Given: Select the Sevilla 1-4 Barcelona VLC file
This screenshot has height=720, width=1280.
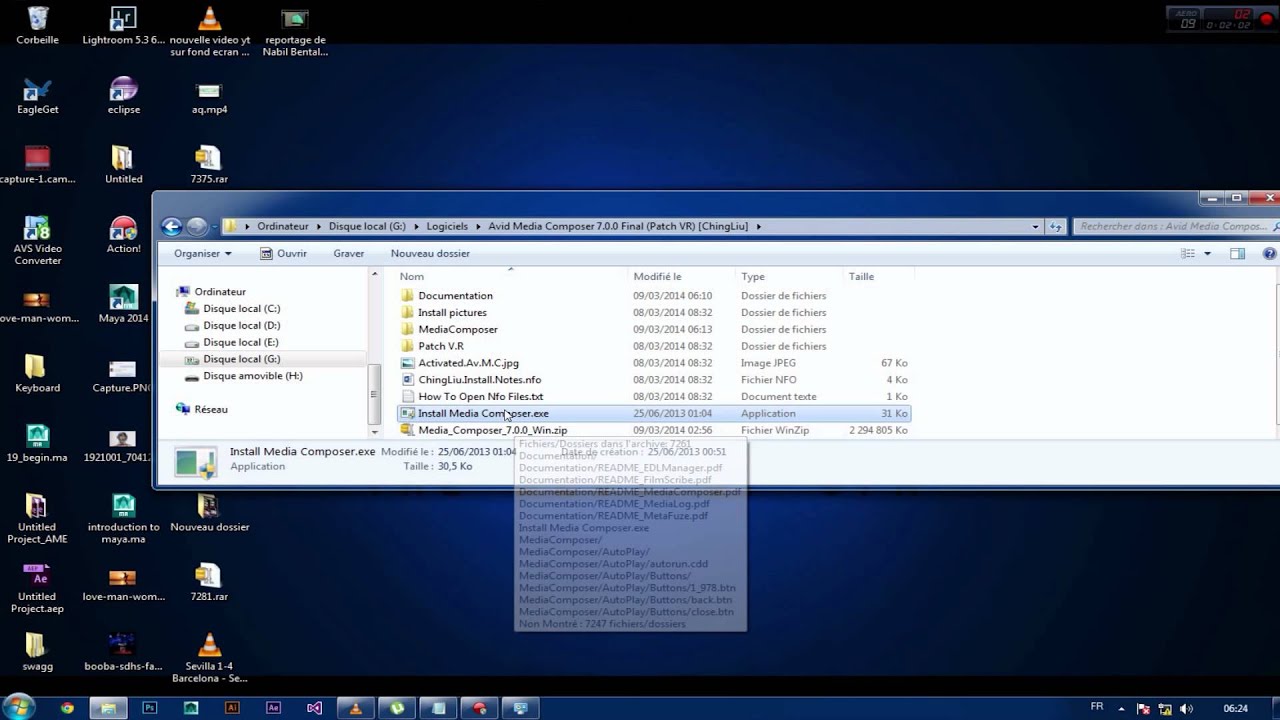Looking at the screenshot, I should (209, 658).
